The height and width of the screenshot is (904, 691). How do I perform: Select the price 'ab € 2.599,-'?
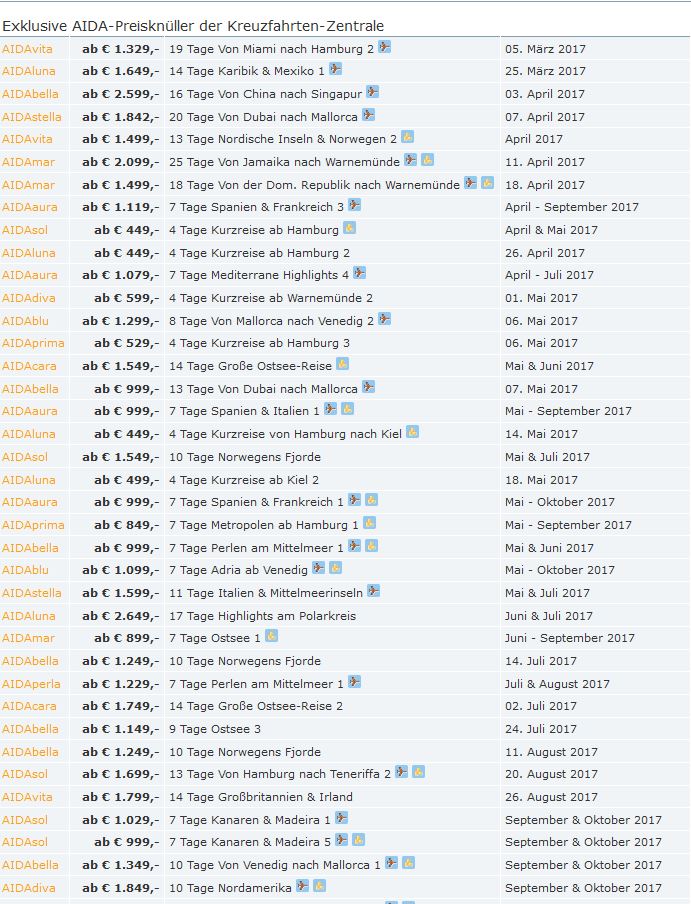(120, 93)
